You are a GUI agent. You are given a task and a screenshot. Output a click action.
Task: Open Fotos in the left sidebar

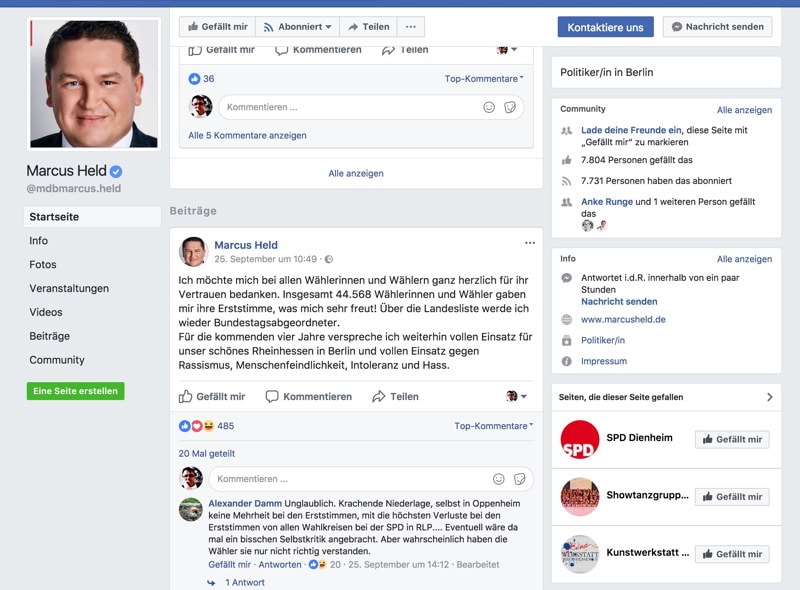point(42,265)
